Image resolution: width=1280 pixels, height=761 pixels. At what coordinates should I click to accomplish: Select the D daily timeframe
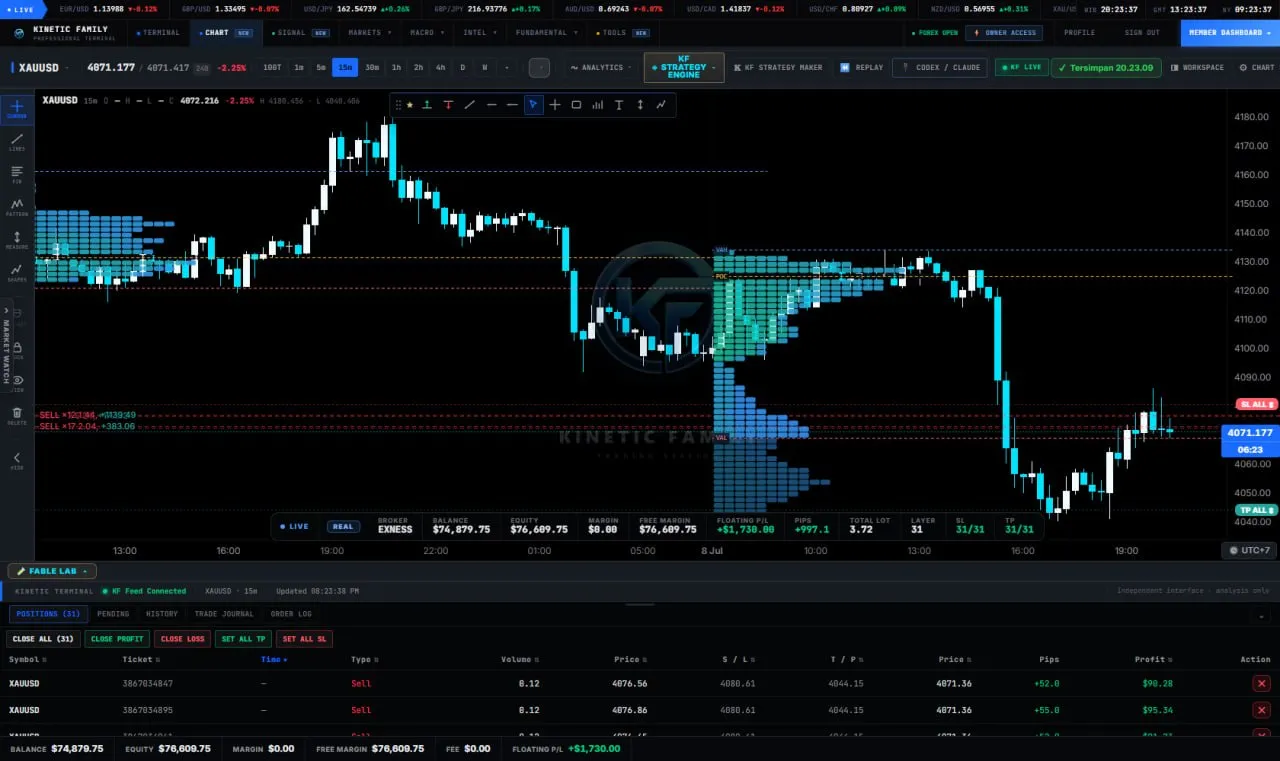point(462,68)
